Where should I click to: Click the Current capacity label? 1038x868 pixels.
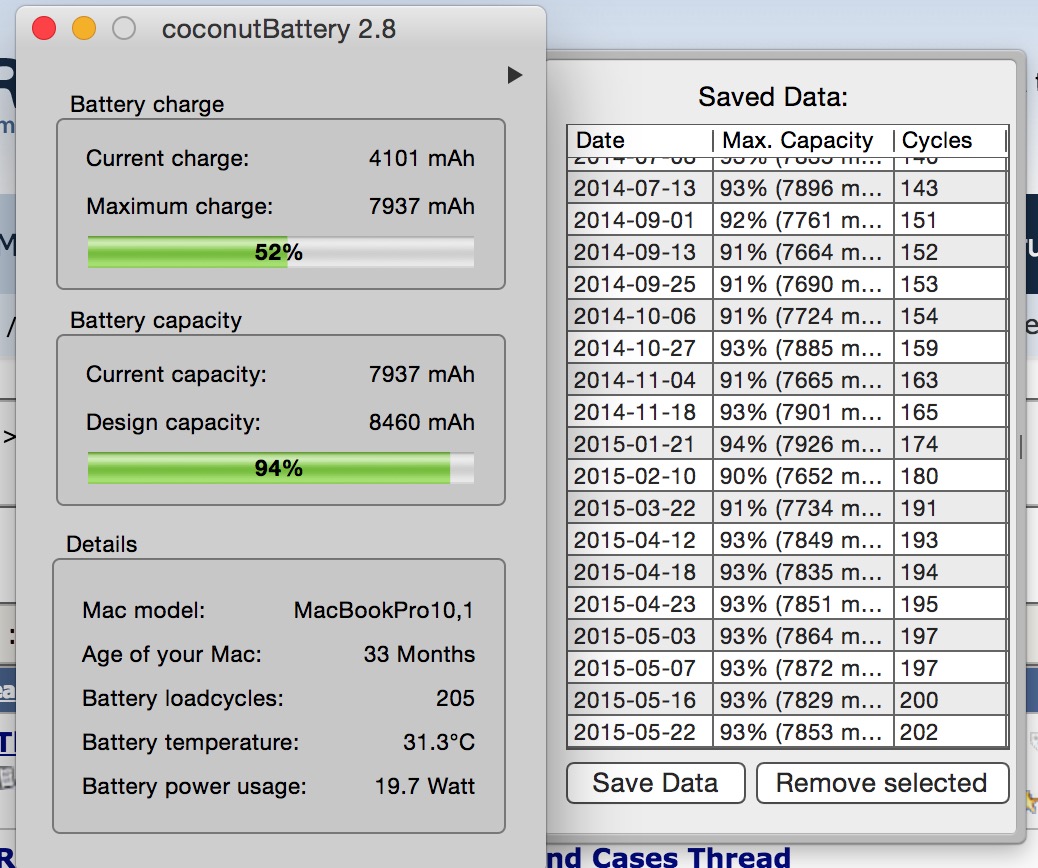(x=176, y=374)
